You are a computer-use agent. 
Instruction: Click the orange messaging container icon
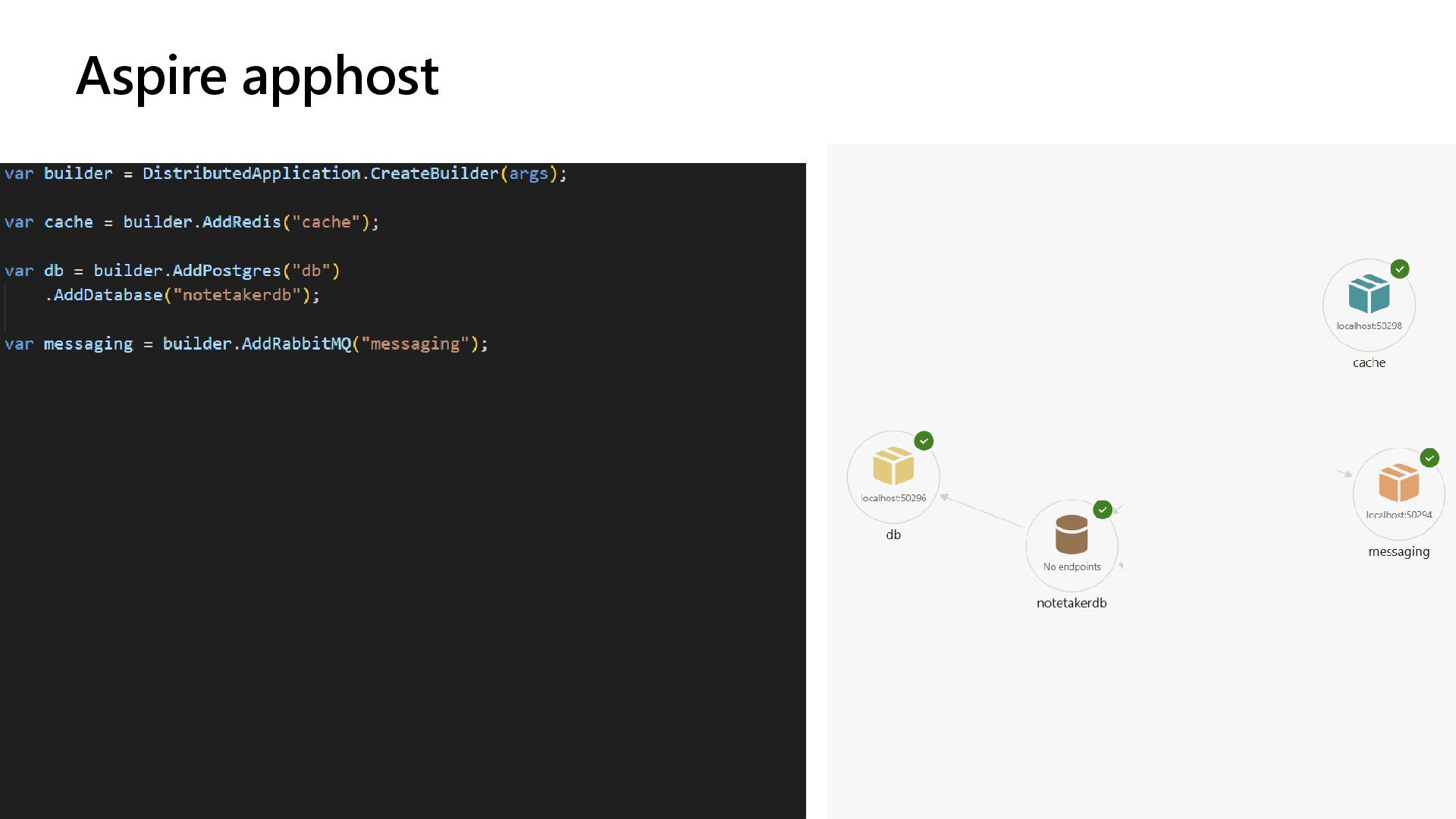coord(1398,482)
